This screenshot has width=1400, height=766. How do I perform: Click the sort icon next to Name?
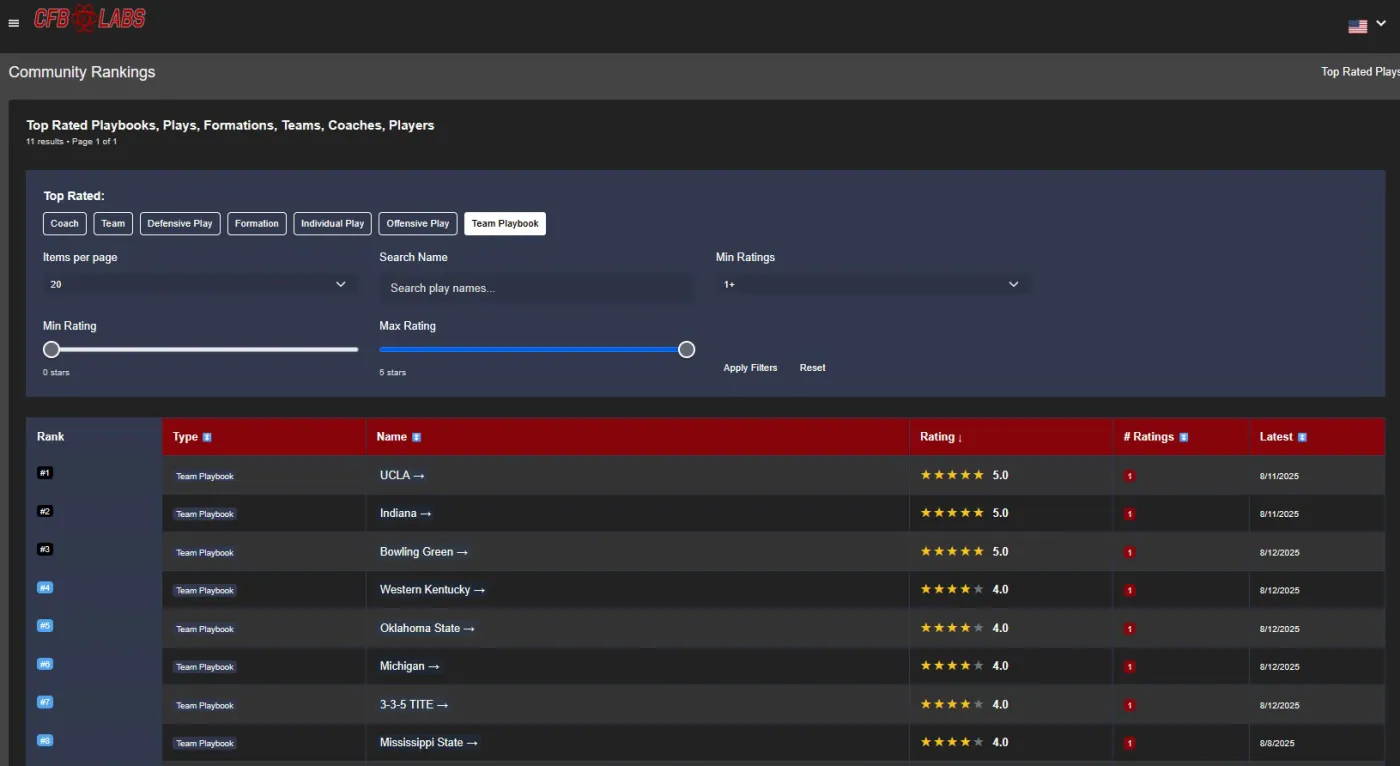tap(417, 437)
